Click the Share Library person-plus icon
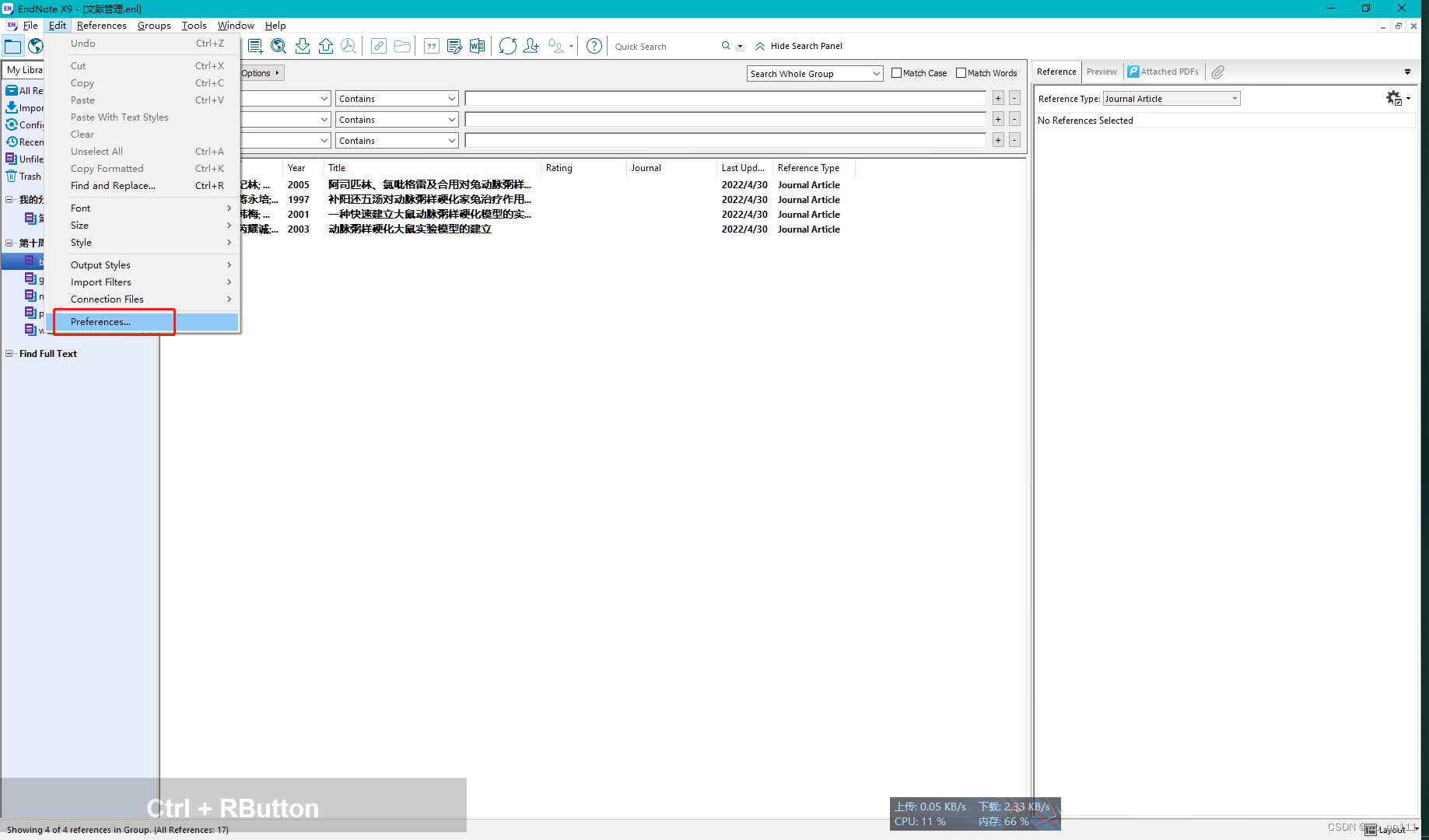This screenshot has height=840, width=1429. click(531, 46)
